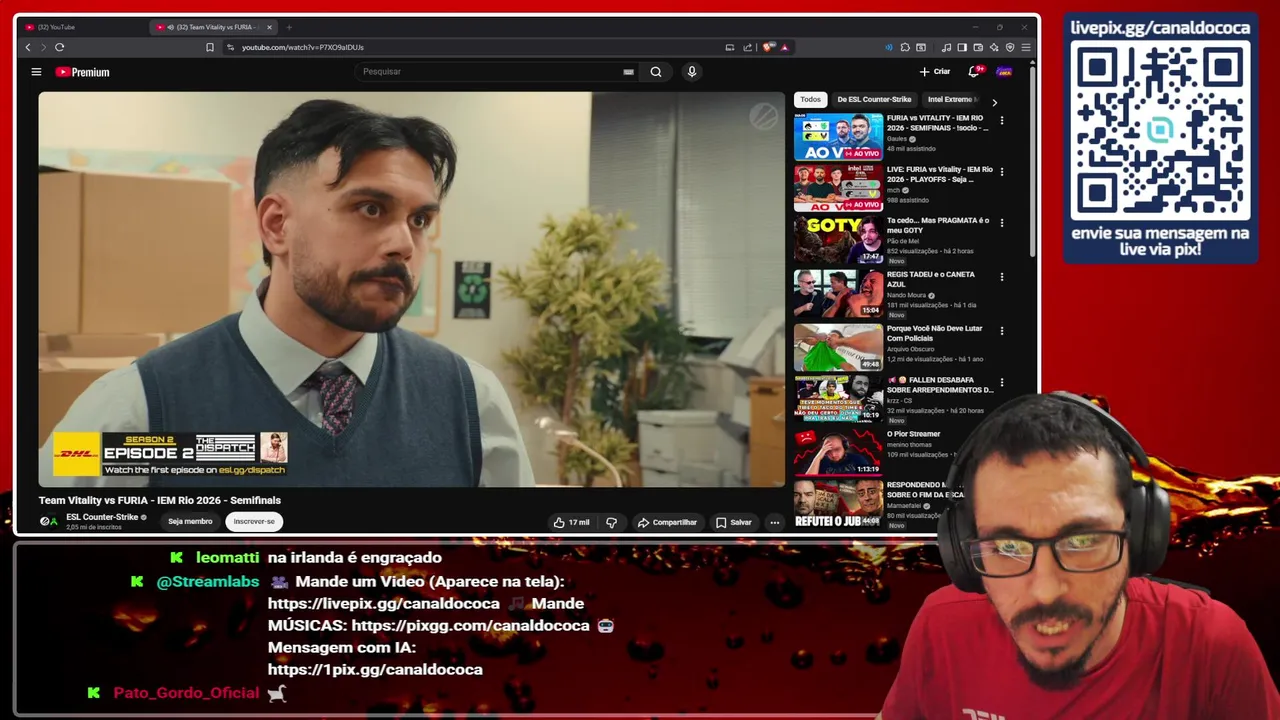The height and width of the screenshot is (720, 1280).
Task: Open the Brave Wallet icon
Action: (978, 47)
